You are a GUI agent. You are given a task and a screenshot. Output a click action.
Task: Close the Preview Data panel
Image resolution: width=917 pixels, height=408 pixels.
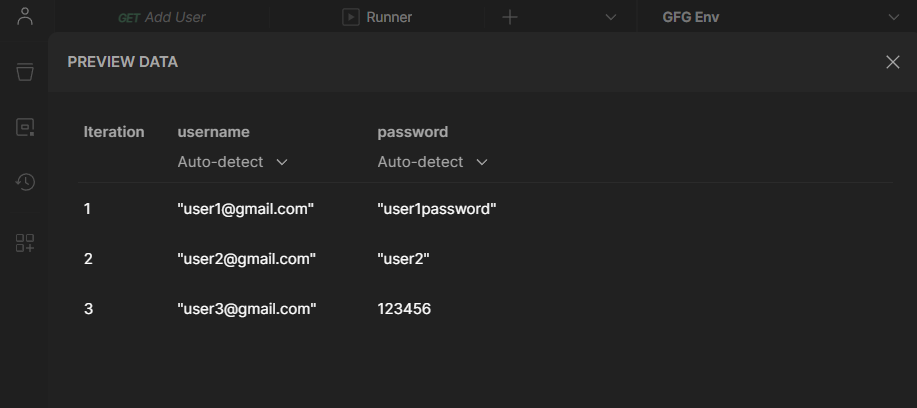(893, 62)
